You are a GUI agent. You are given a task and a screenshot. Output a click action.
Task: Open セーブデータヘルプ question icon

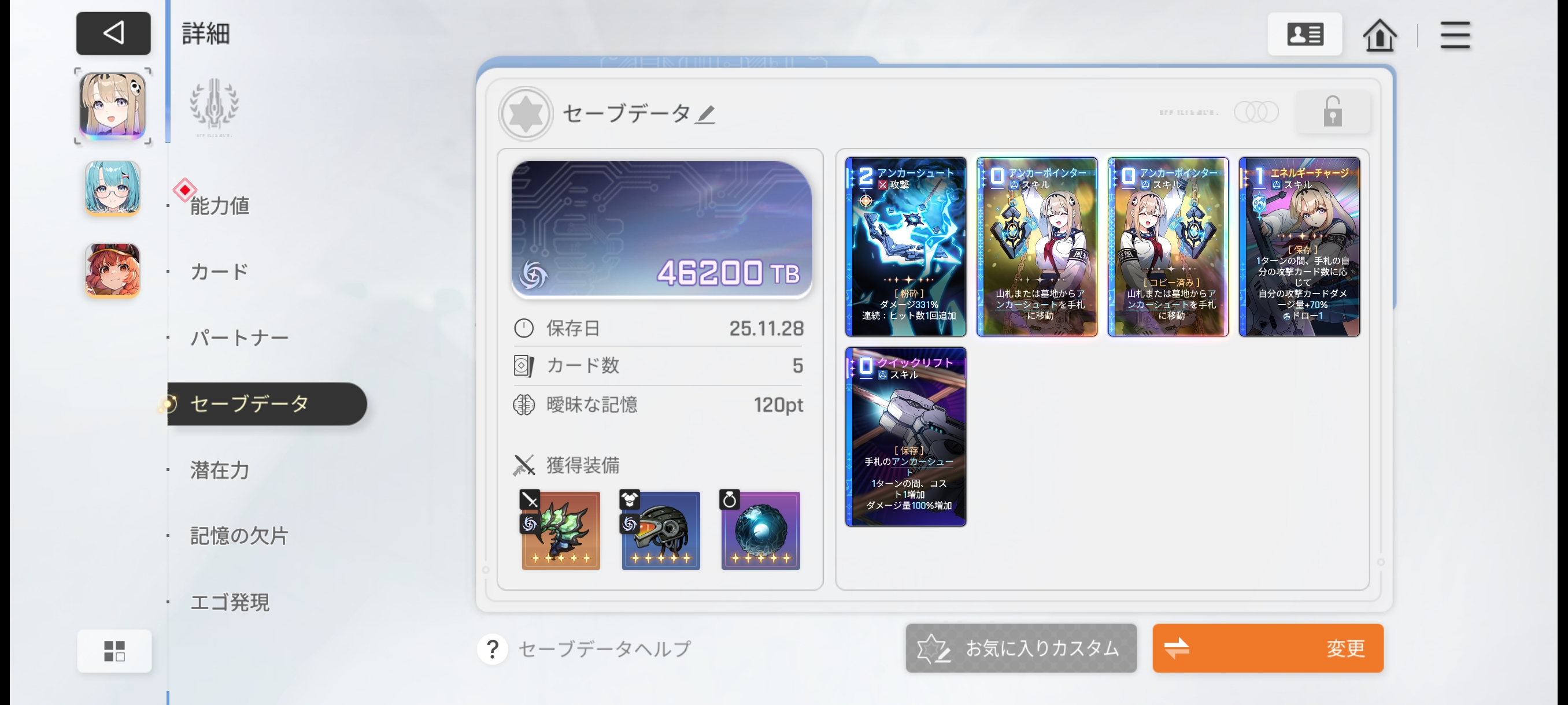493,649
